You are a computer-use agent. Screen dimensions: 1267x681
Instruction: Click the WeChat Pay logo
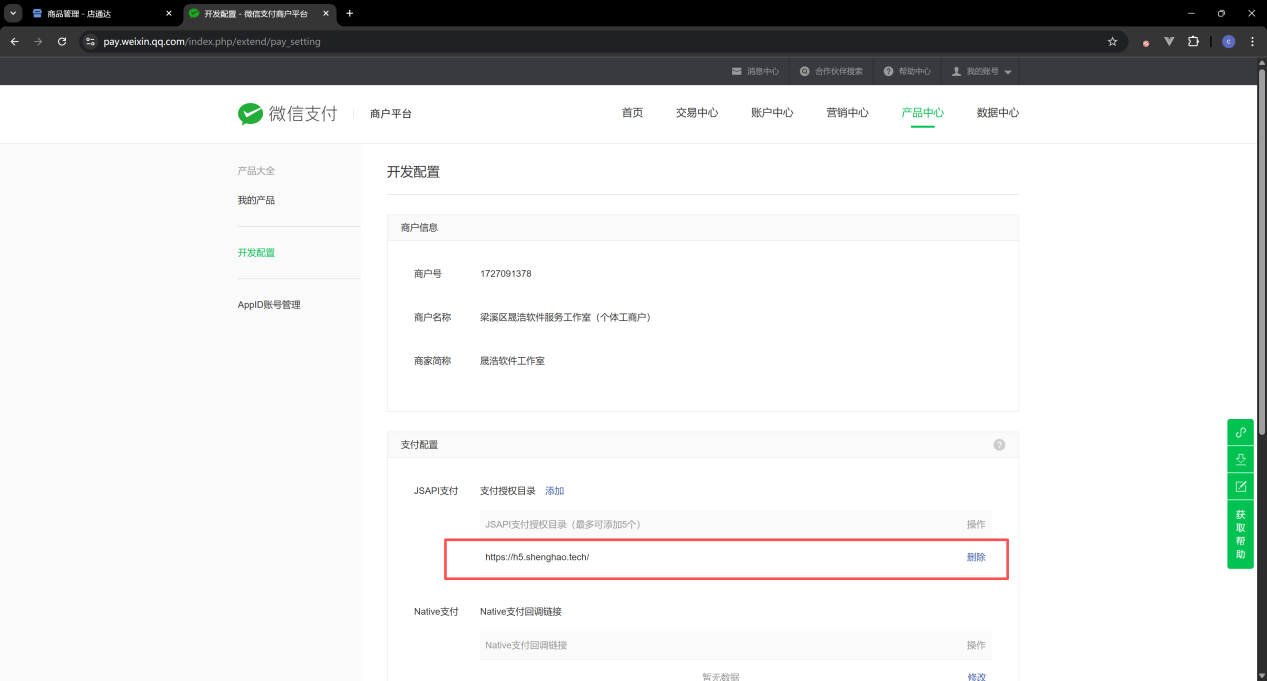(287, 113)
